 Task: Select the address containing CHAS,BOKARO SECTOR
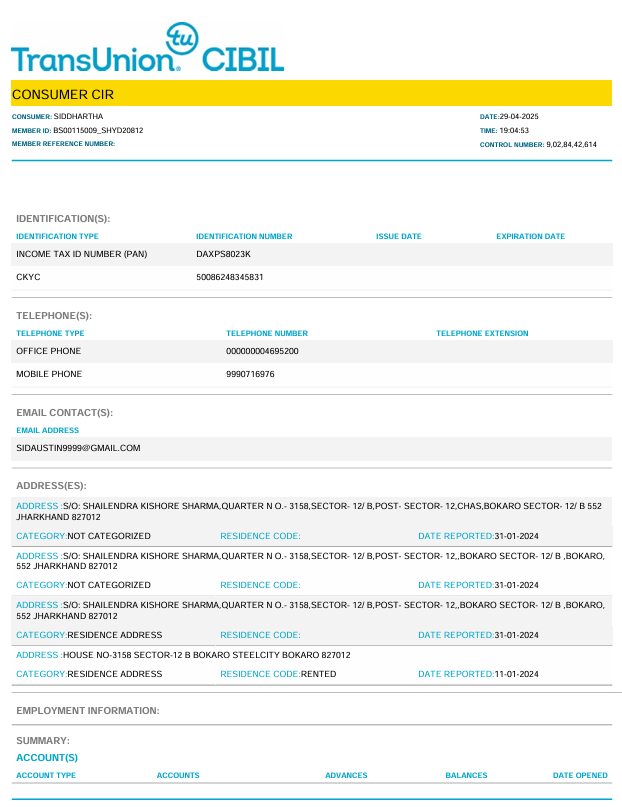click(309, 511)
